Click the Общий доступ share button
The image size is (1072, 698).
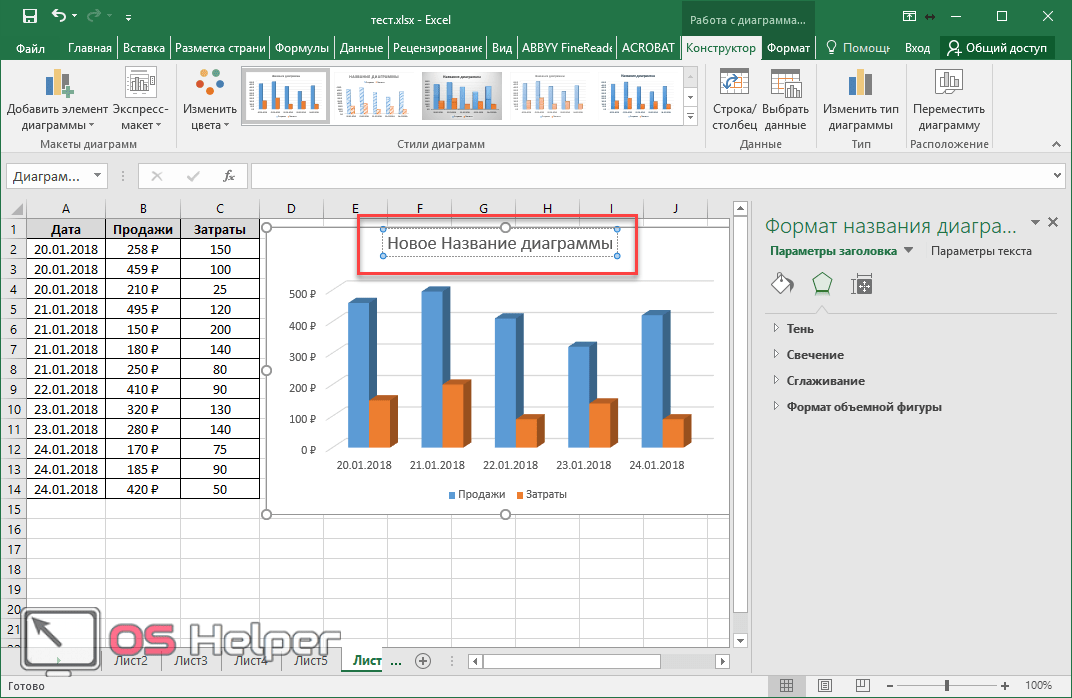[997, 47]
